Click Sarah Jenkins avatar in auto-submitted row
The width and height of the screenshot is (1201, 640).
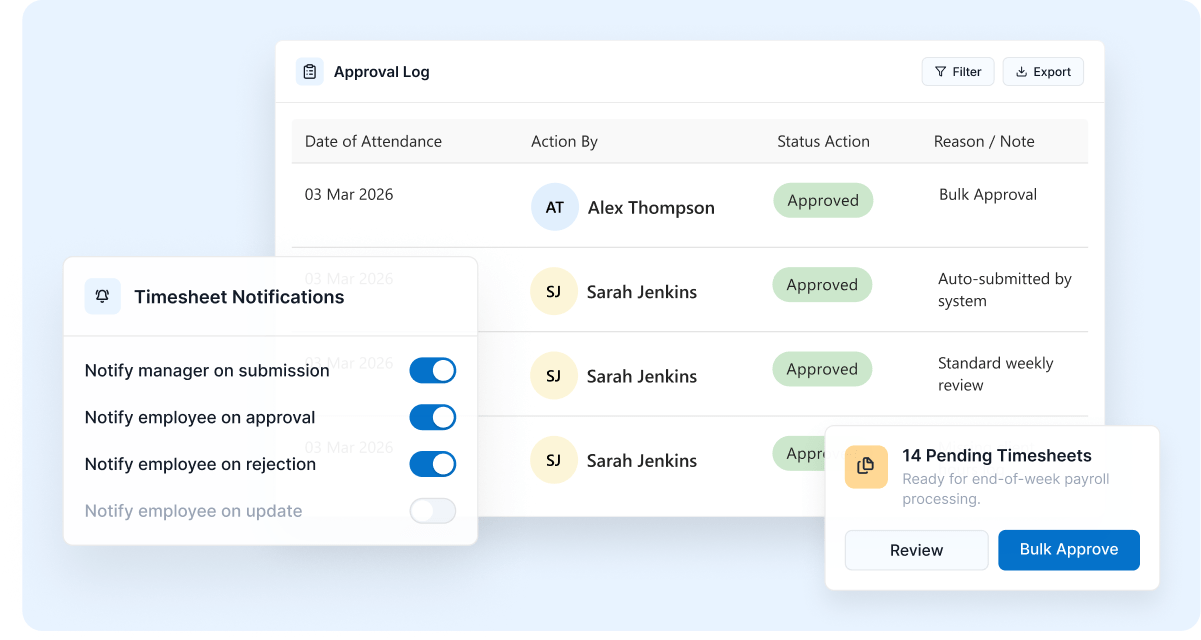[x=553, y=292]
